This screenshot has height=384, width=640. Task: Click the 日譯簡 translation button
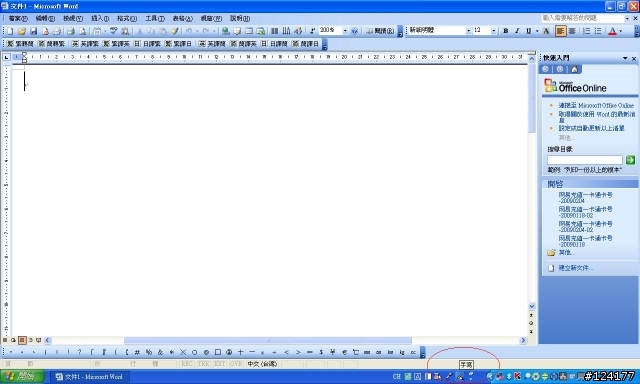(x=274, y=44)
